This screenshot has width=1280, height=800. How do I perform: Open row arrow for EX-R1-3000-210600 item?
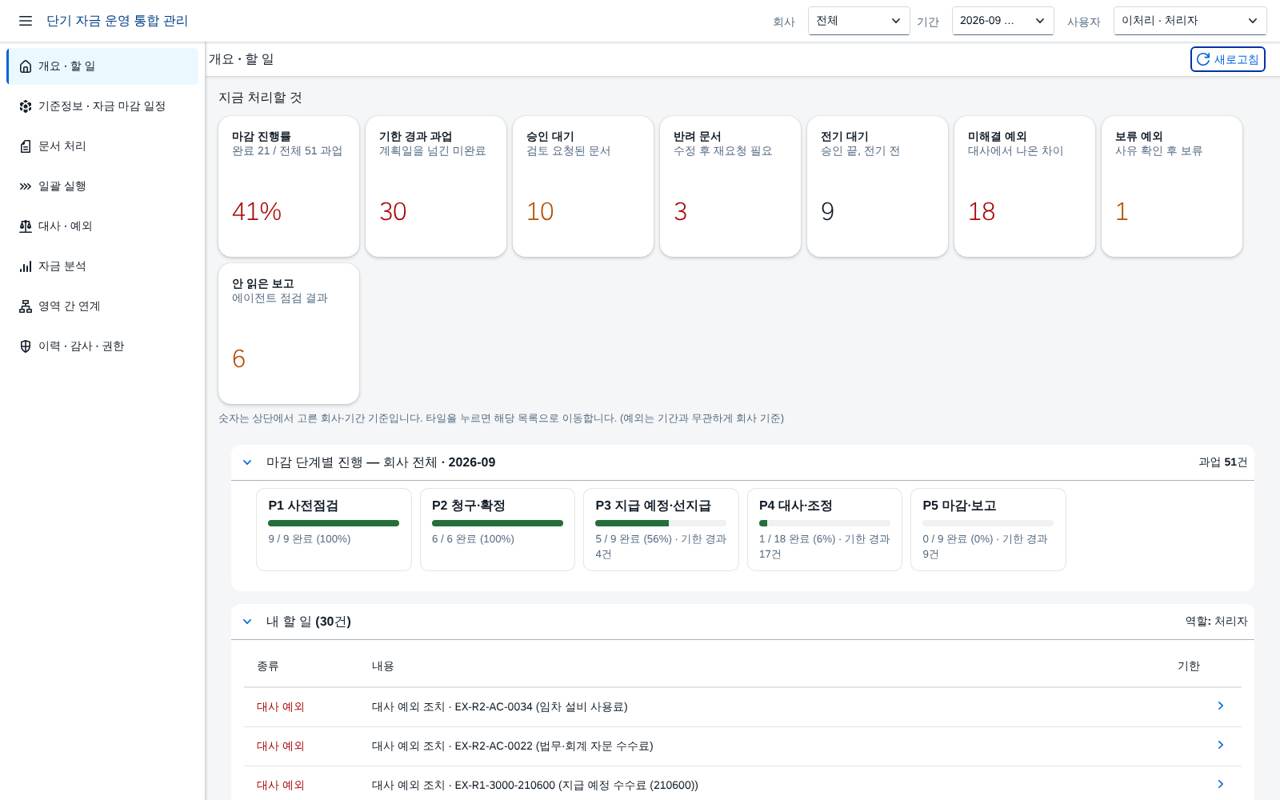coord(1220,784)
